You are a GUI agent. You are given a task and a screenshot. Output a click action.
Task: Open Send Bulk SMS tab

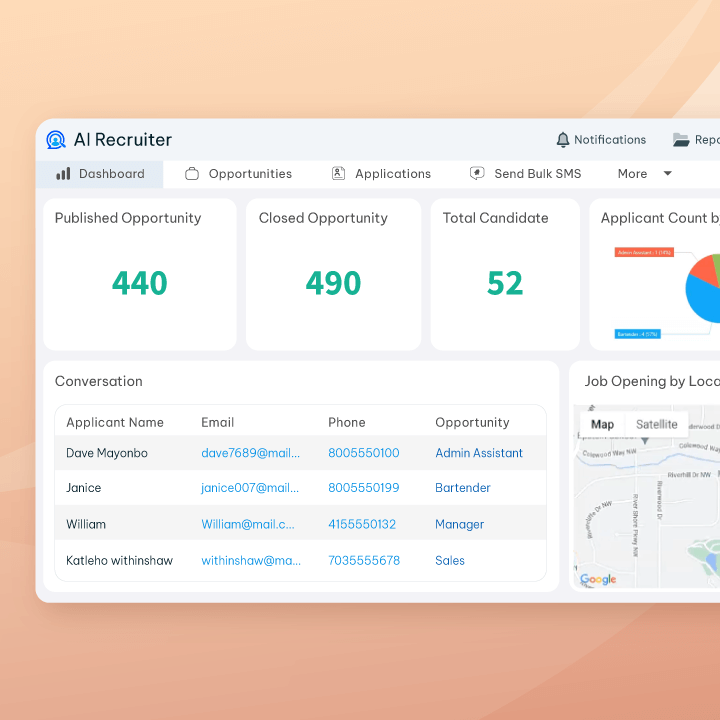(x=537, y=174)
